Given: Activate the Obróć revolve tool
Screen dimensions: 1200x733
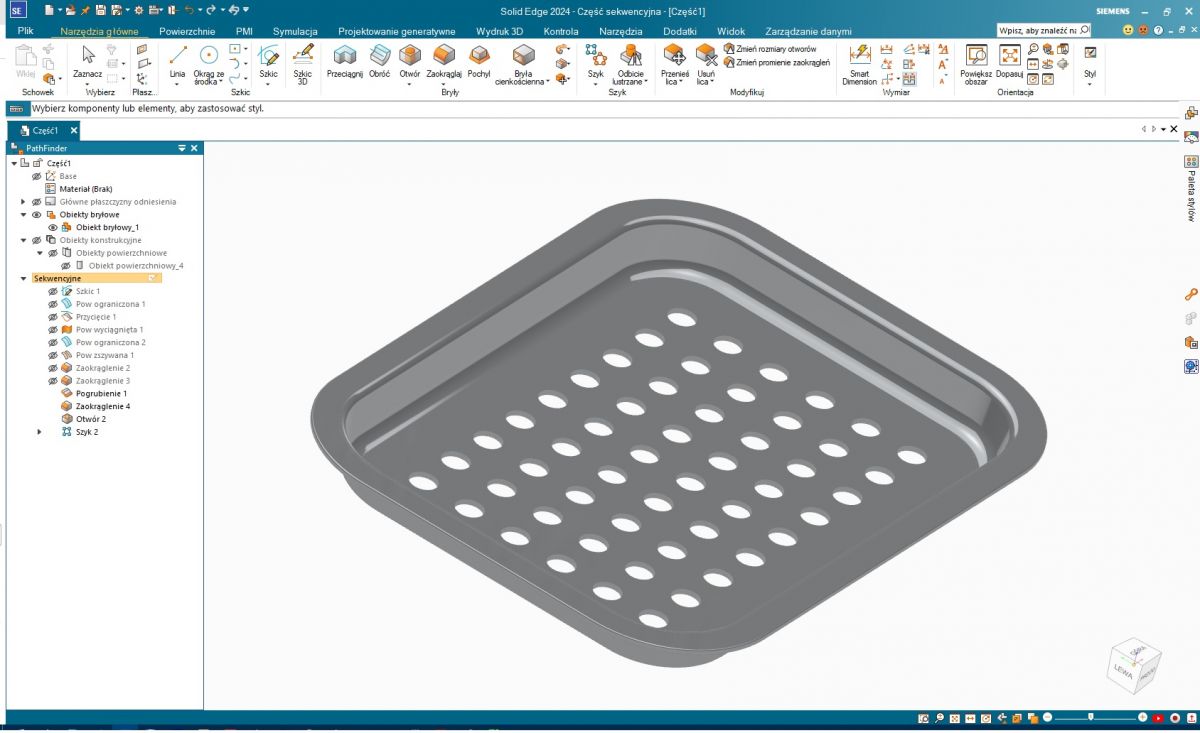Looking at the screenshot, I should pyautogui.click(x=380, y=60).
